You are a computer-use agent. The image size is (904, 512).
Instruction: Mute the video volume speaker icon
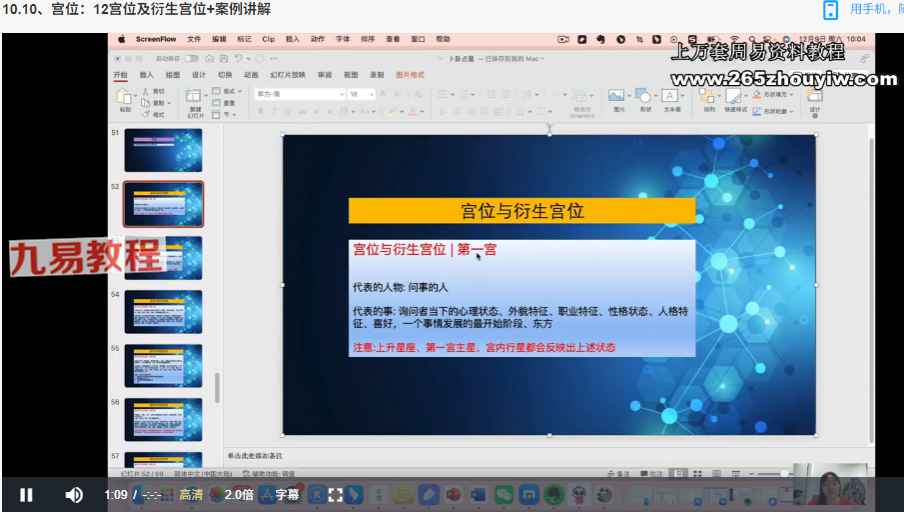point(74,494)
